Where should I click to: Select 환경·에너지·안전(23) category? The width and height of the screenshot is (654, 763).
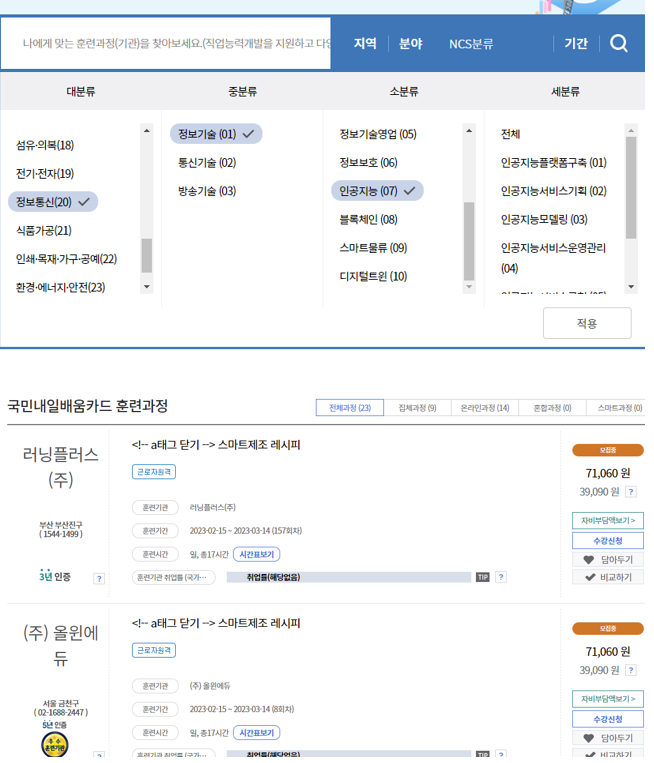click(60, 287)
